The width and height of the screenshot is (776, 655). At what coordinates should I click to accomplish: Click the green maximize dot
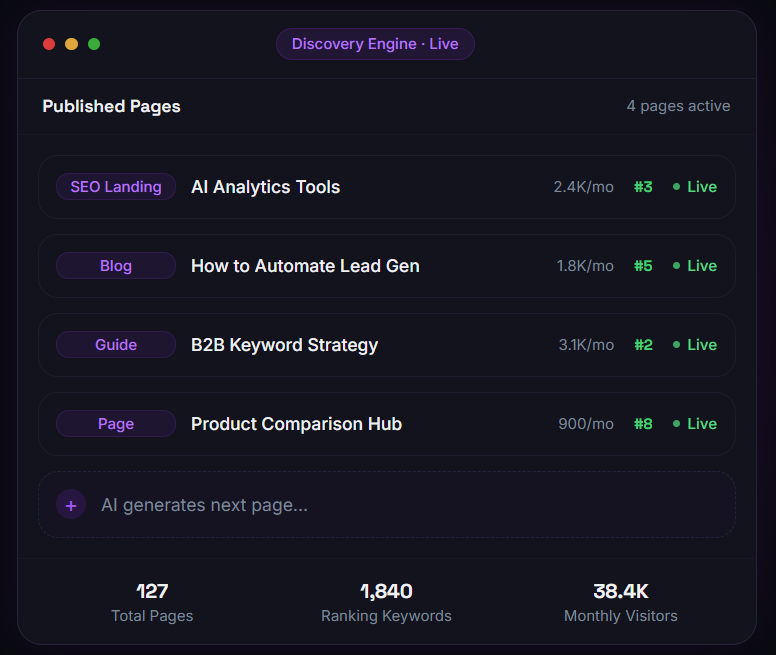(x=94, y=44)
